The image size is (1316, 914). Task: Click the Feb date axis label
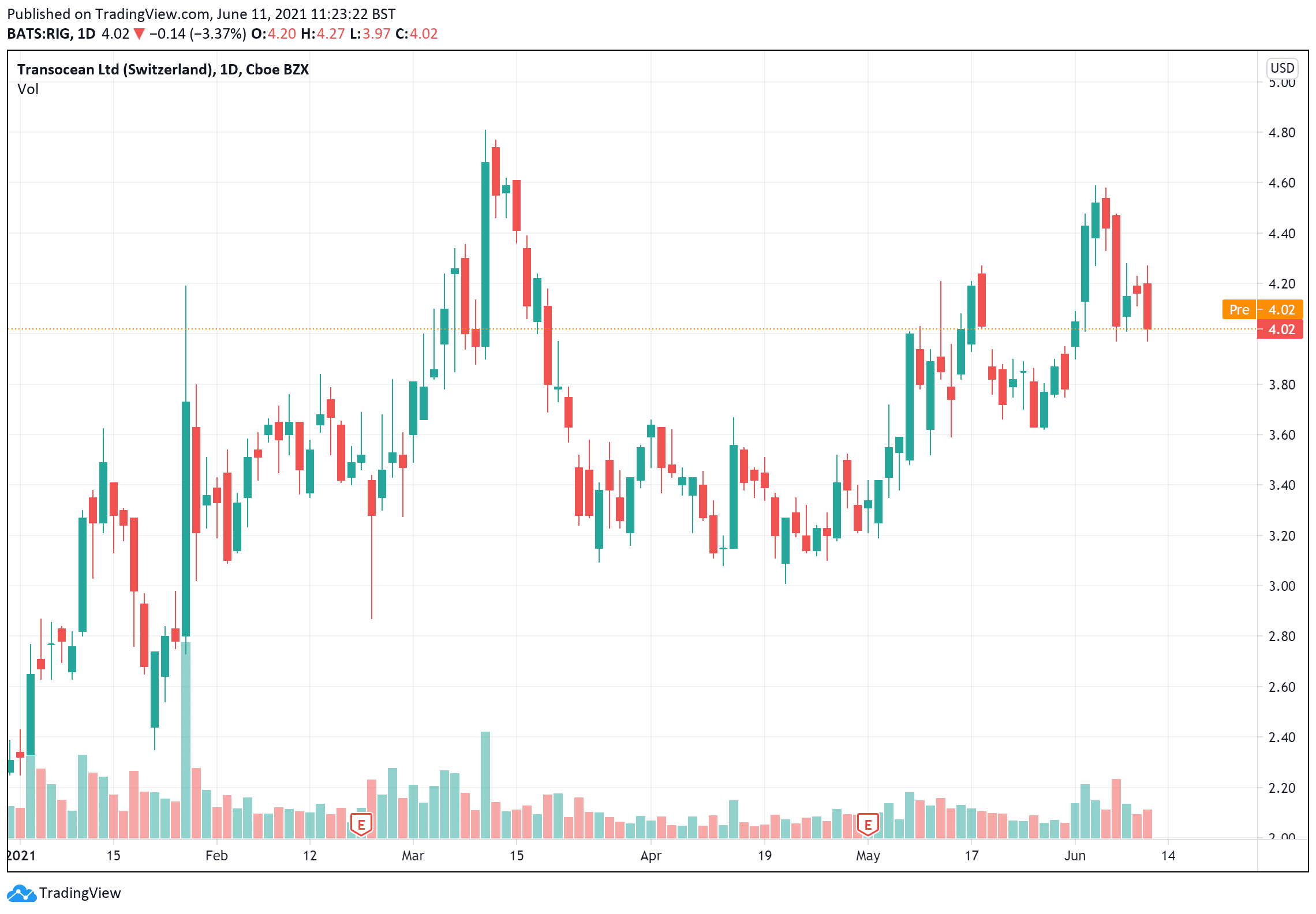[x=216, y=856]
